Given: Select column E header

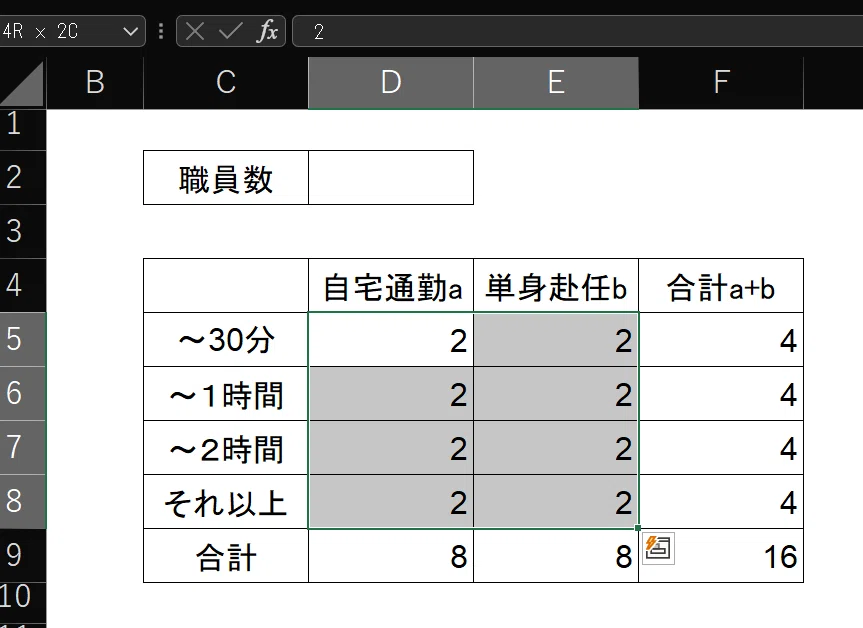Looking at the screenshot, I should click(x=556, y=83).
